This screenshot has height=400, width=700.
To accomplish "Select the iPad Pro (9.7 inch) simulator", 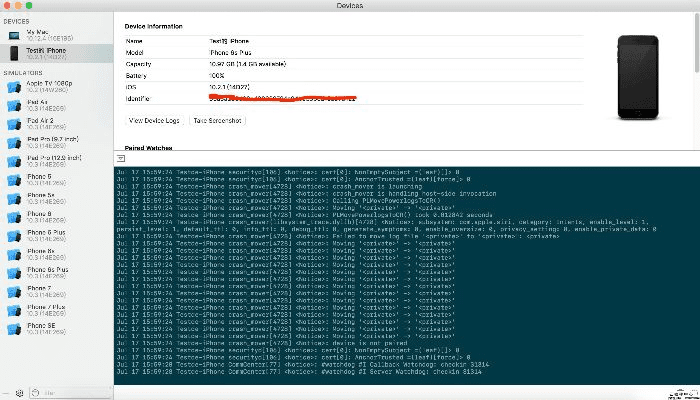I will click(50, 141).
